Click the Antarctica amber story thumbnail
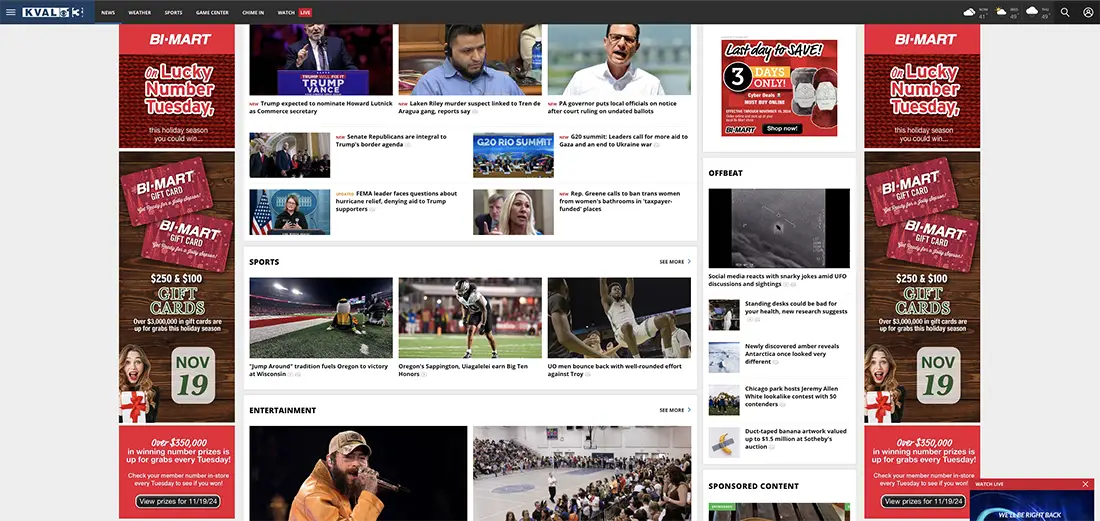 coord(724,358)
